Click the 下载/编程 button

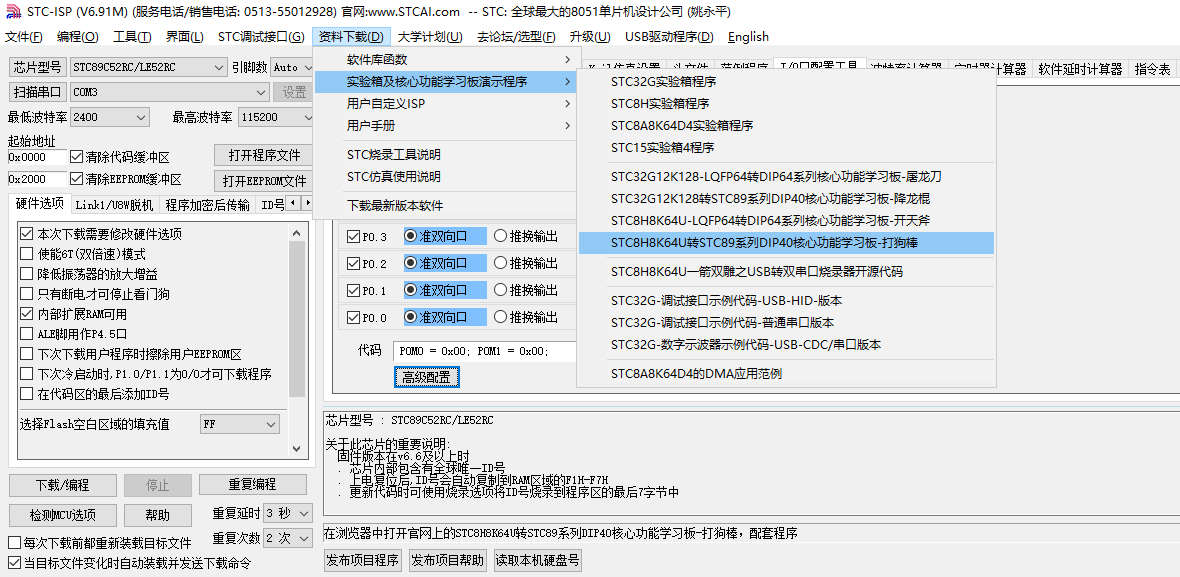(x=62, y=484)
